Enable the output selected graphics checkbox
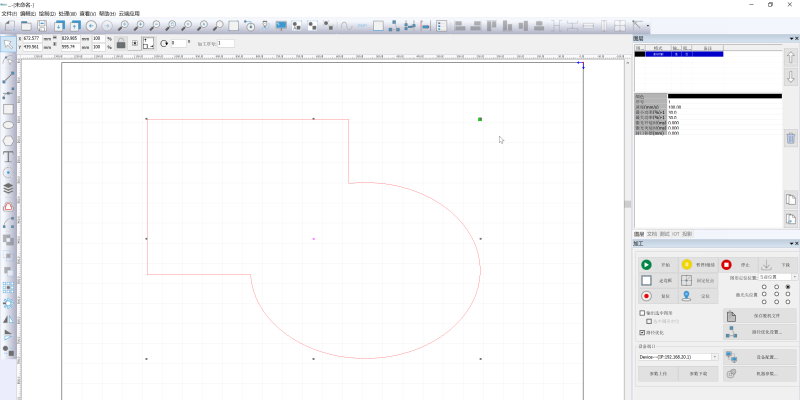Screen dimensions: 800x400 point(642,313)
